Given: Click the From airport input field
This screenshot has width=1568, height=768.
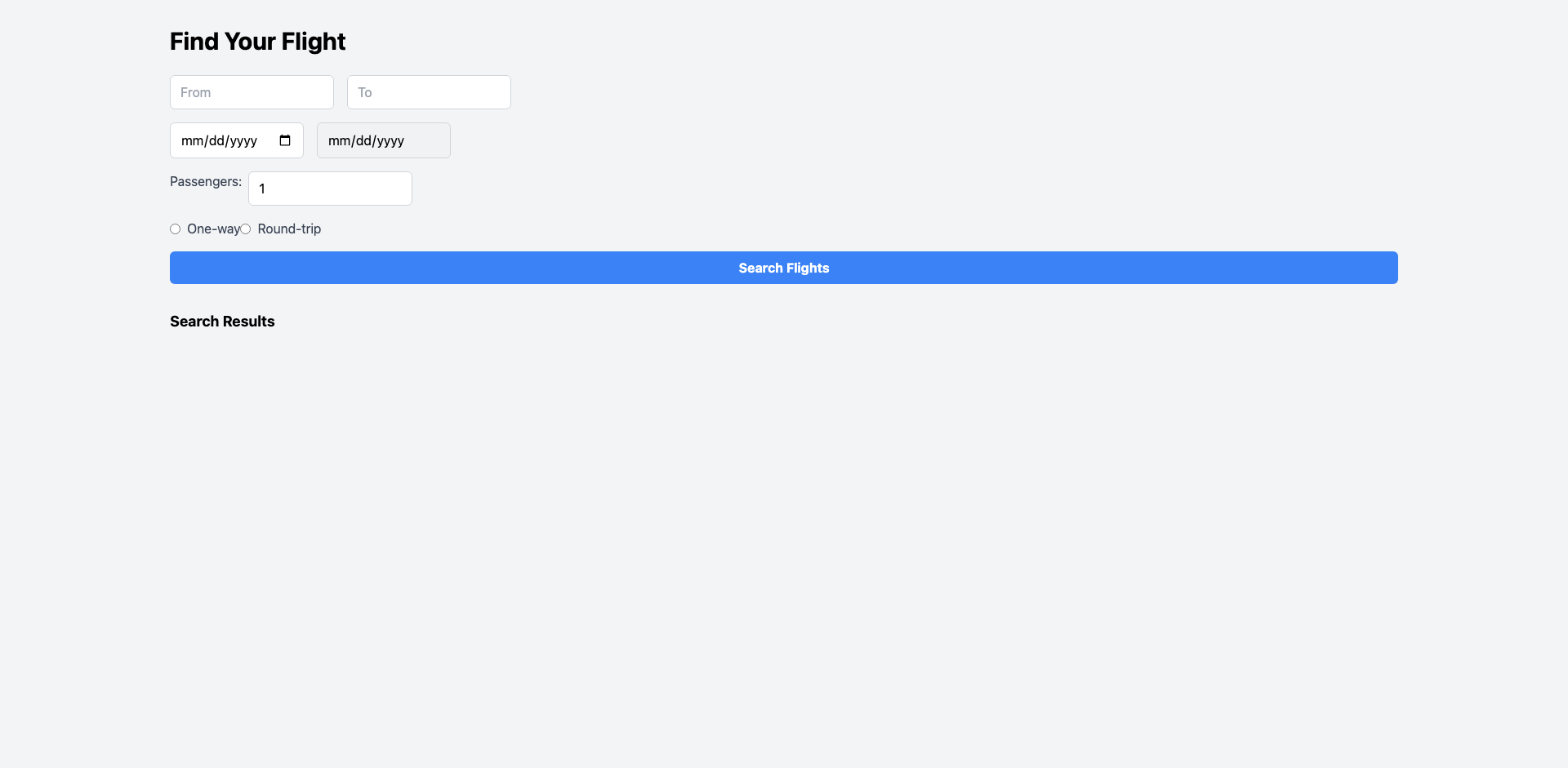Looking at the screenshot, I should coord(252,92).
